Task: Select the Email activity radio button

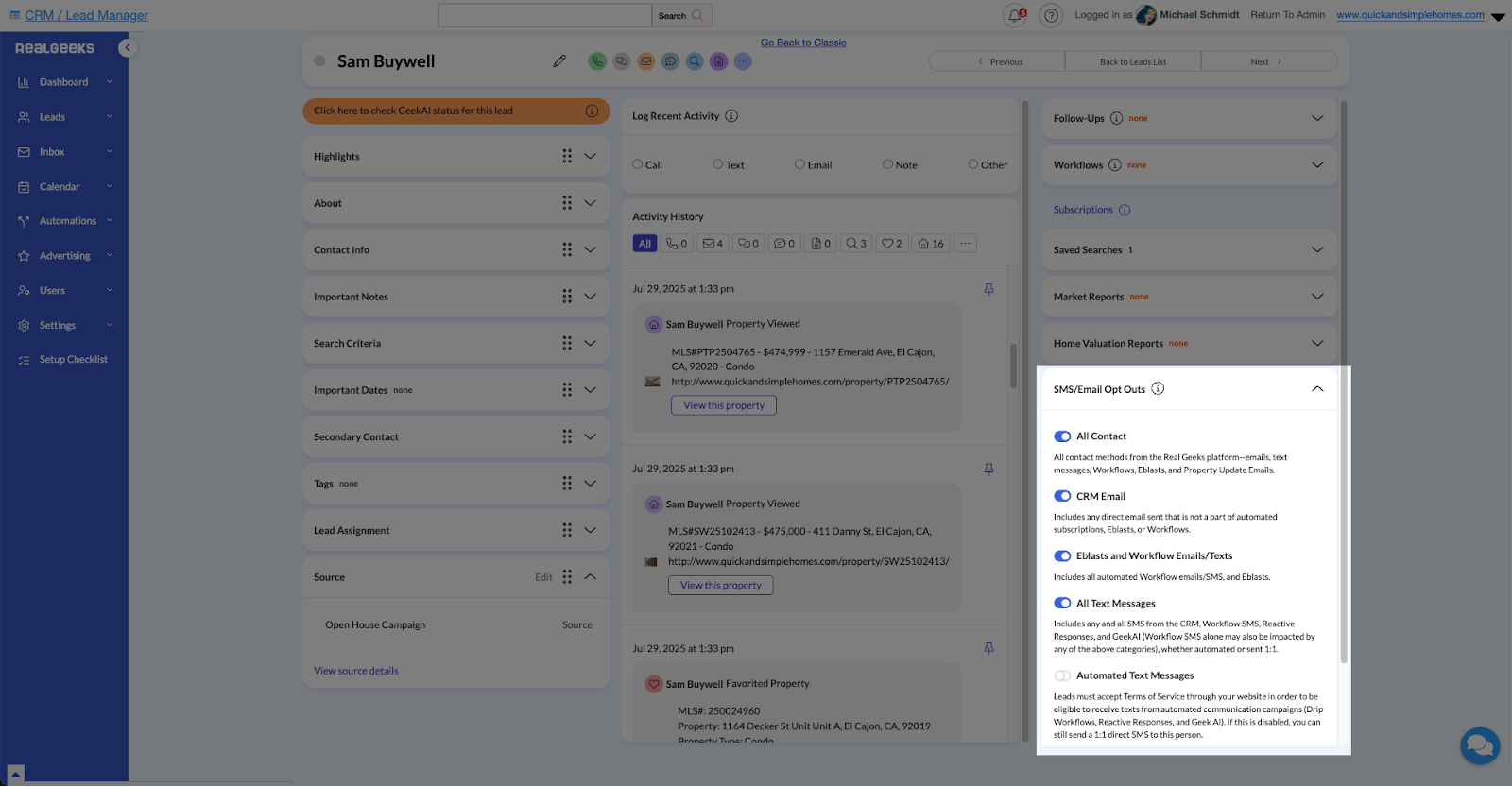Action: point(800,164)
